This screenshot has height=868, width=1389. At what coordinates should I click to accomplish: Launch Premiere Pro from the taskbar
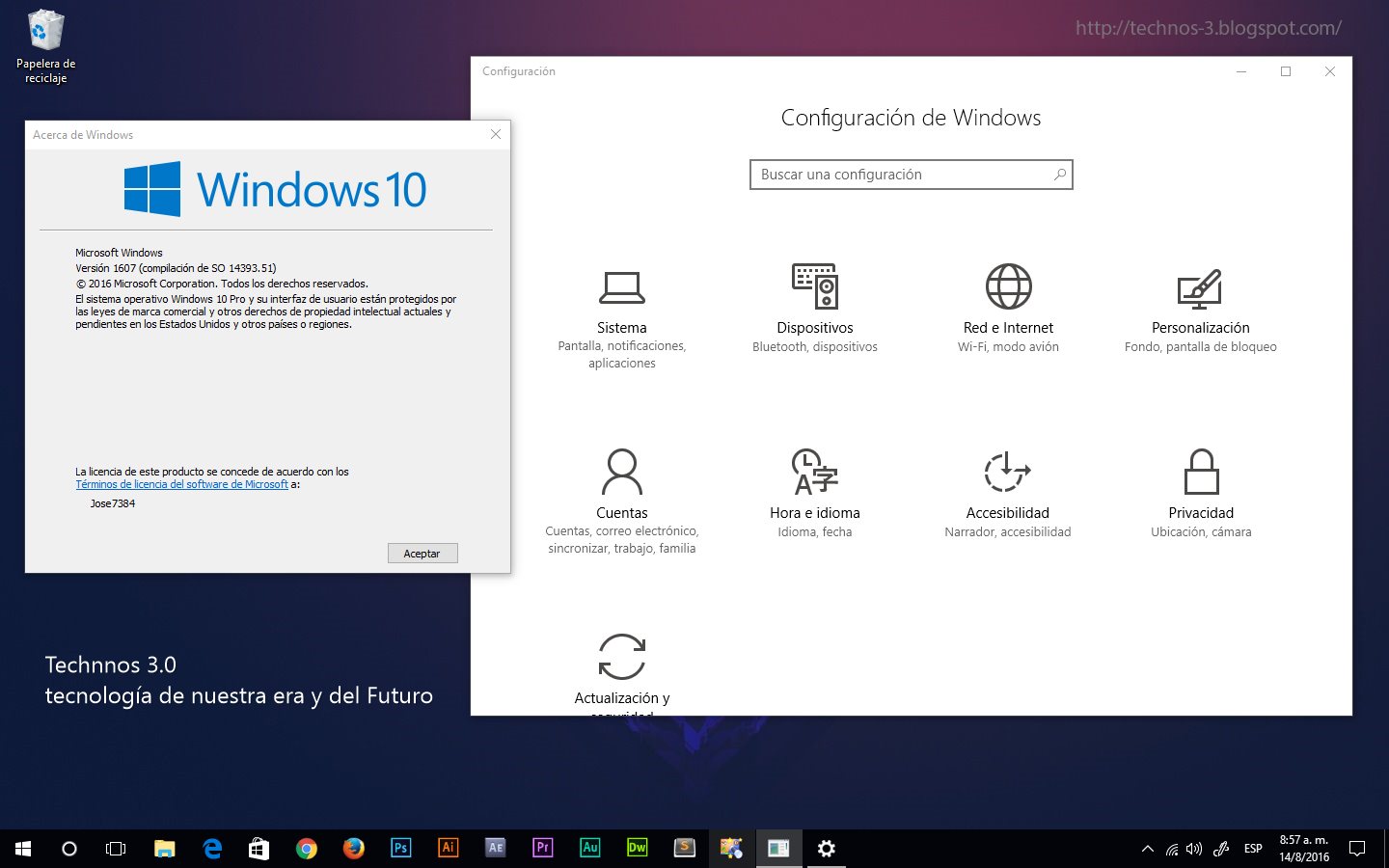[x=543, y=849]
